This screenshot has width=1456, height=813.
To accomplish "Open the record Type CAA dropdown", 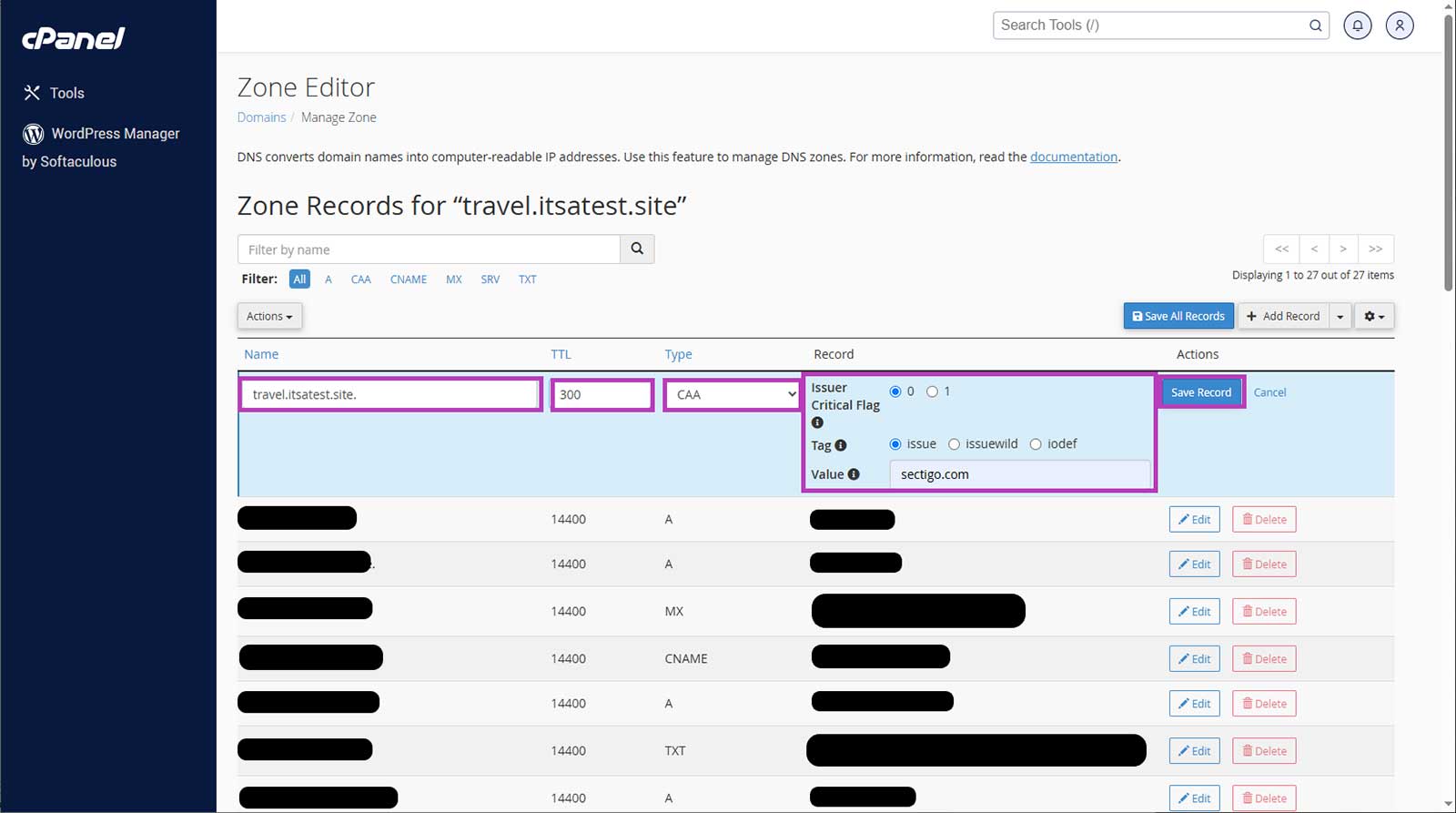I will (732, 394).
